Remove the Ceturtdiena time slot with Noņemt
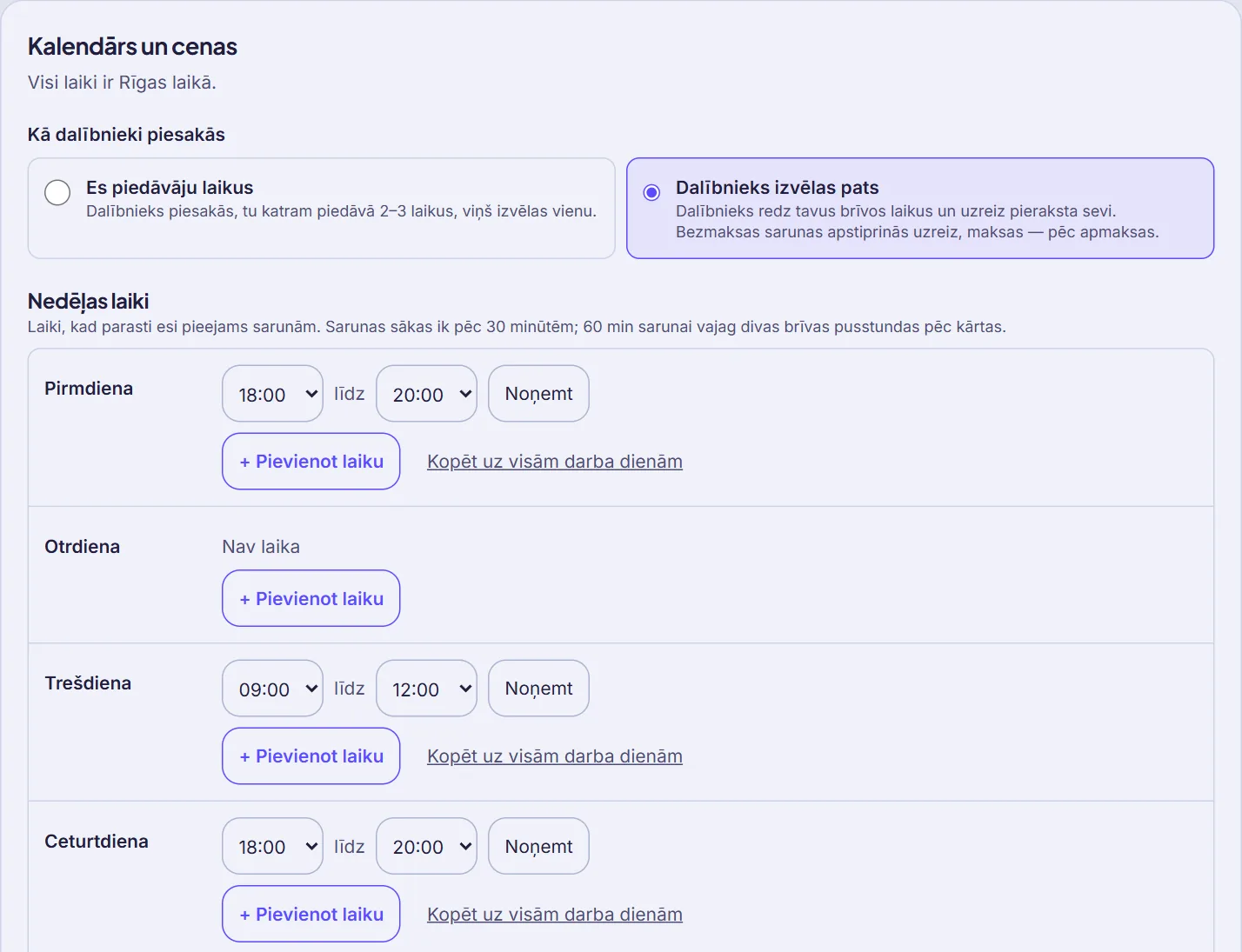 (538, 846)
